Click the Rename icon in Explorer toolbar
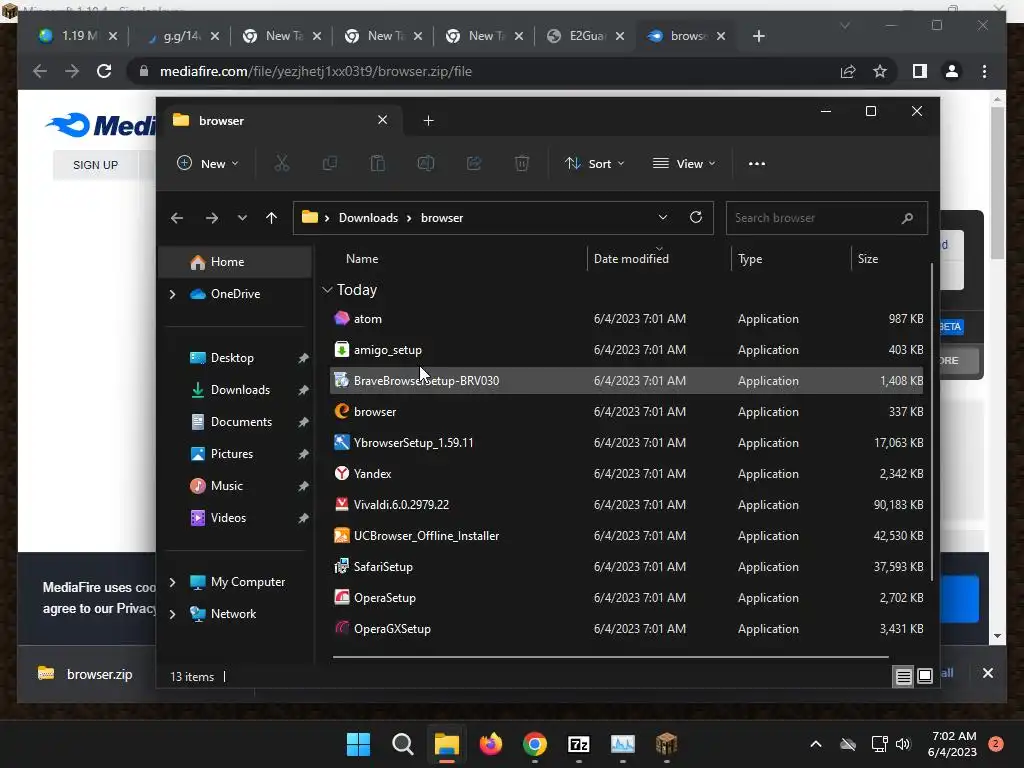This screenshot has height=768, width=1024. (426, 163)
